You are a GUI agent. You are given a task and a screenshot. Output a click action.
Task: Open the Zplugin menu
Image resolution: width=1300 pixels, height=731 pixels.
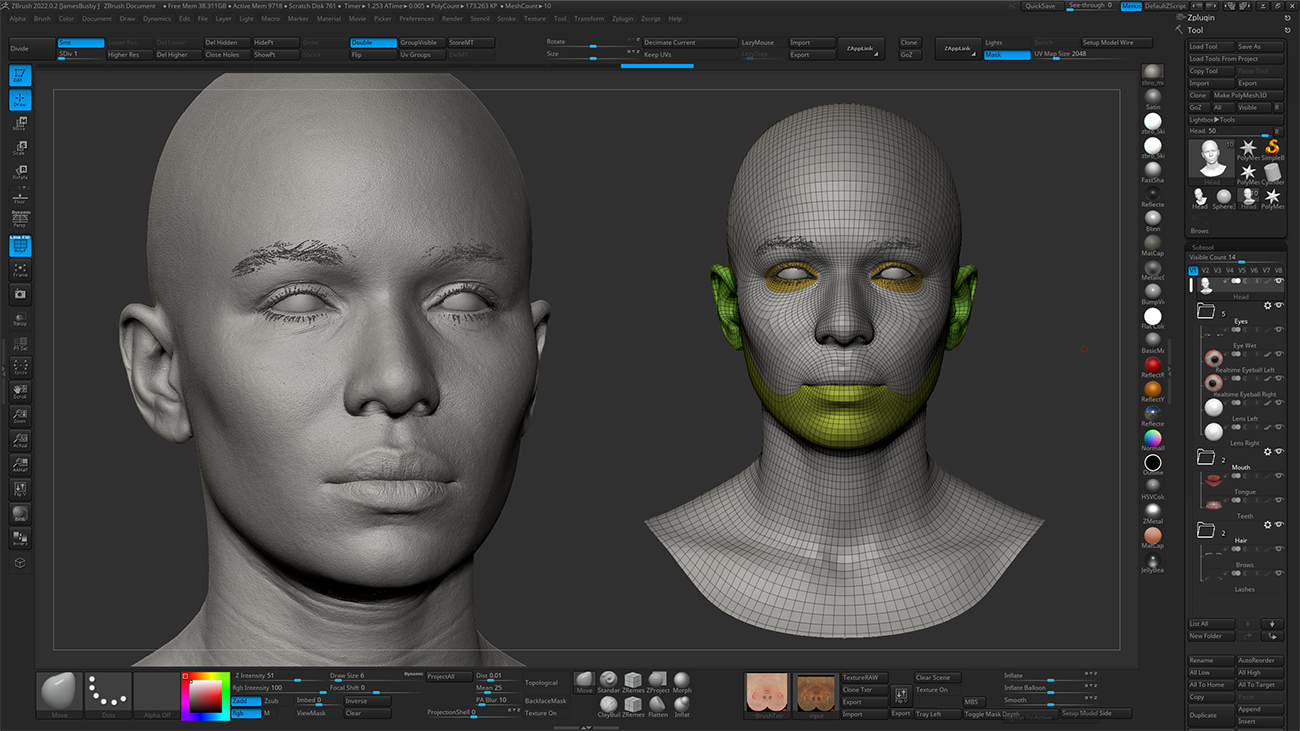(x=623, y=19)
